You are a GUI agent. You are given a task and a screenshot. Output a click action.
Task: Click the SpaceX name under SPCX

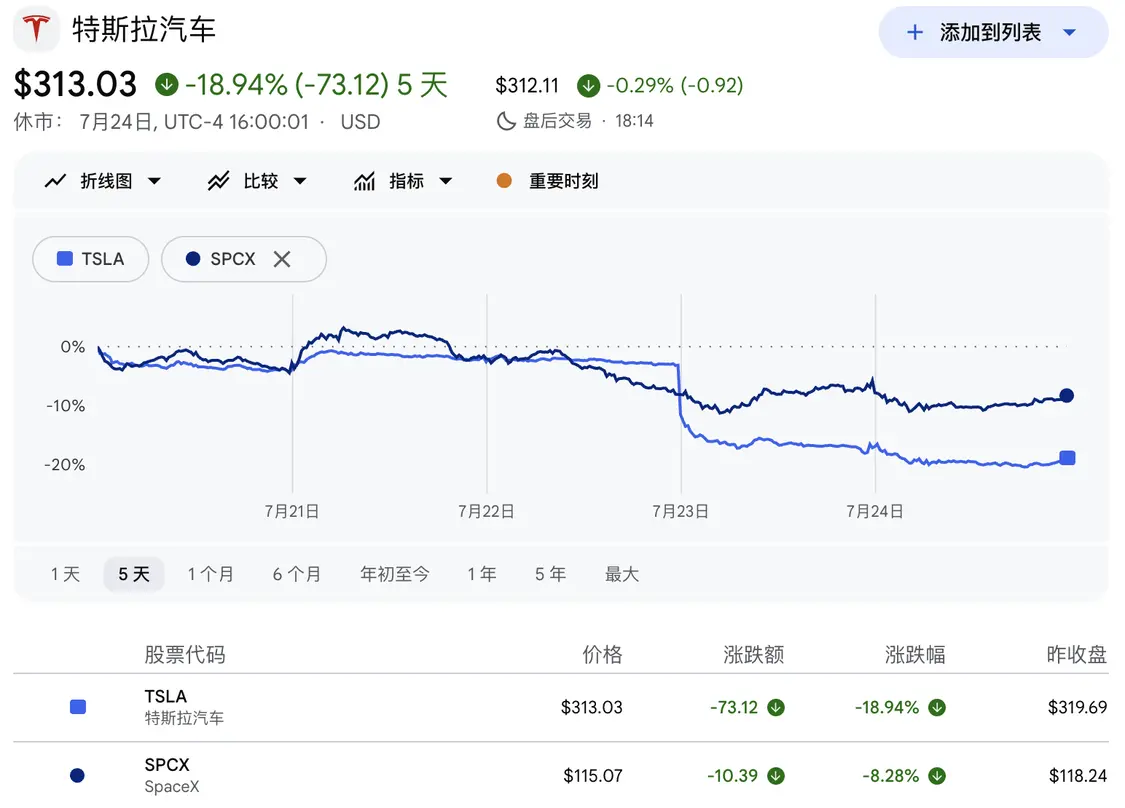[x=172, y=786]
